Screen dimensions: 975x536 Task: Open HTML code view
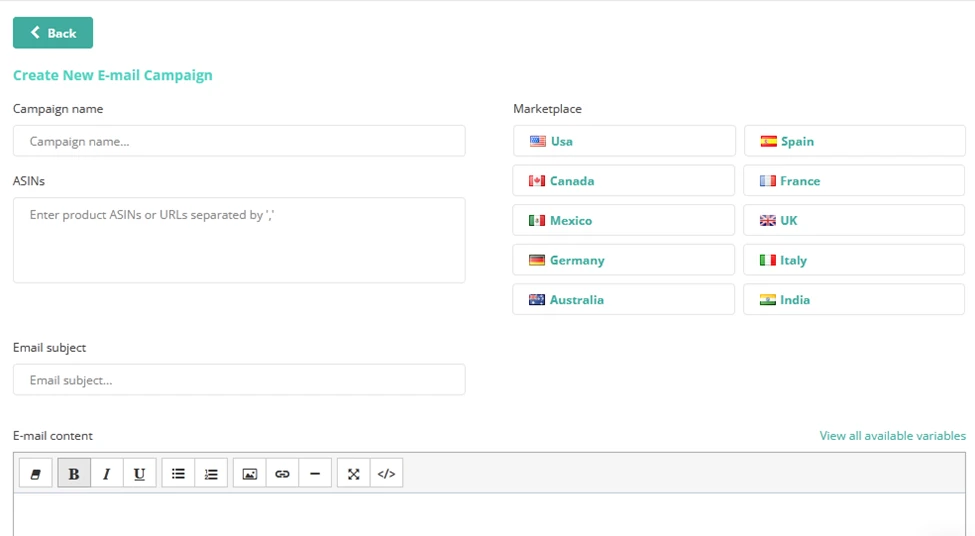click(x=386, y=474)
